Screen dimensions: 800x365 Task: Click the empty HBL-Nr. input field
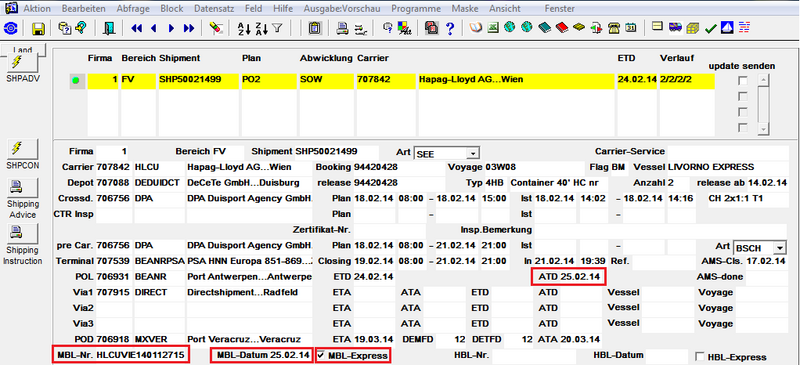533,357
